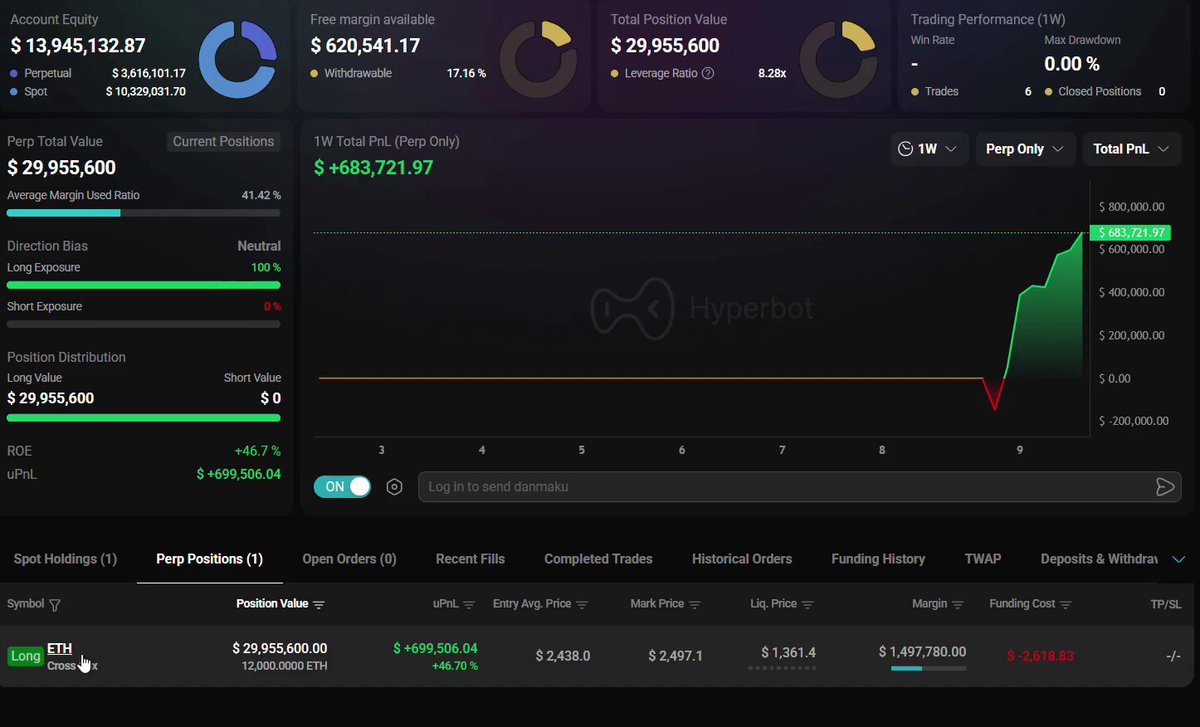Open the Deposits & Withdrawals tab

(x=1099, y=559)
